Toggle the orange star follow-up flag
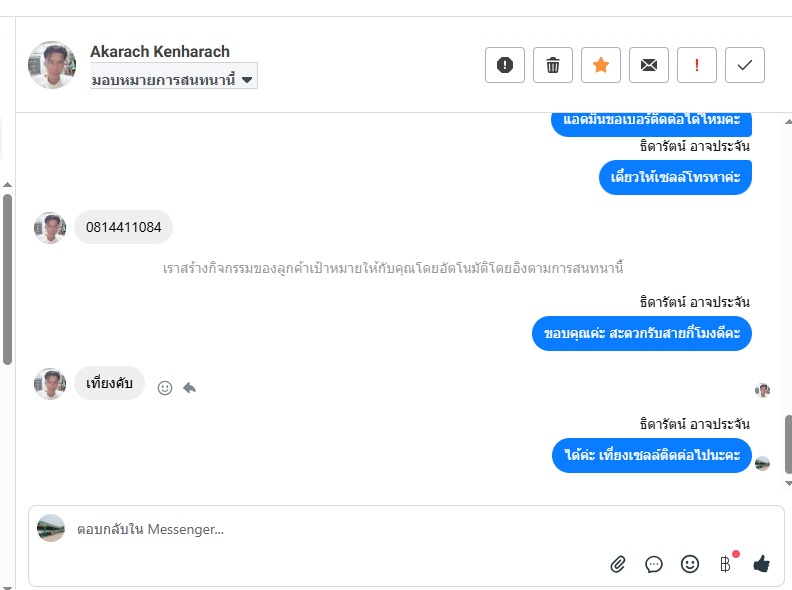This screenshot has height=590, width=792. tap(601, 65)
